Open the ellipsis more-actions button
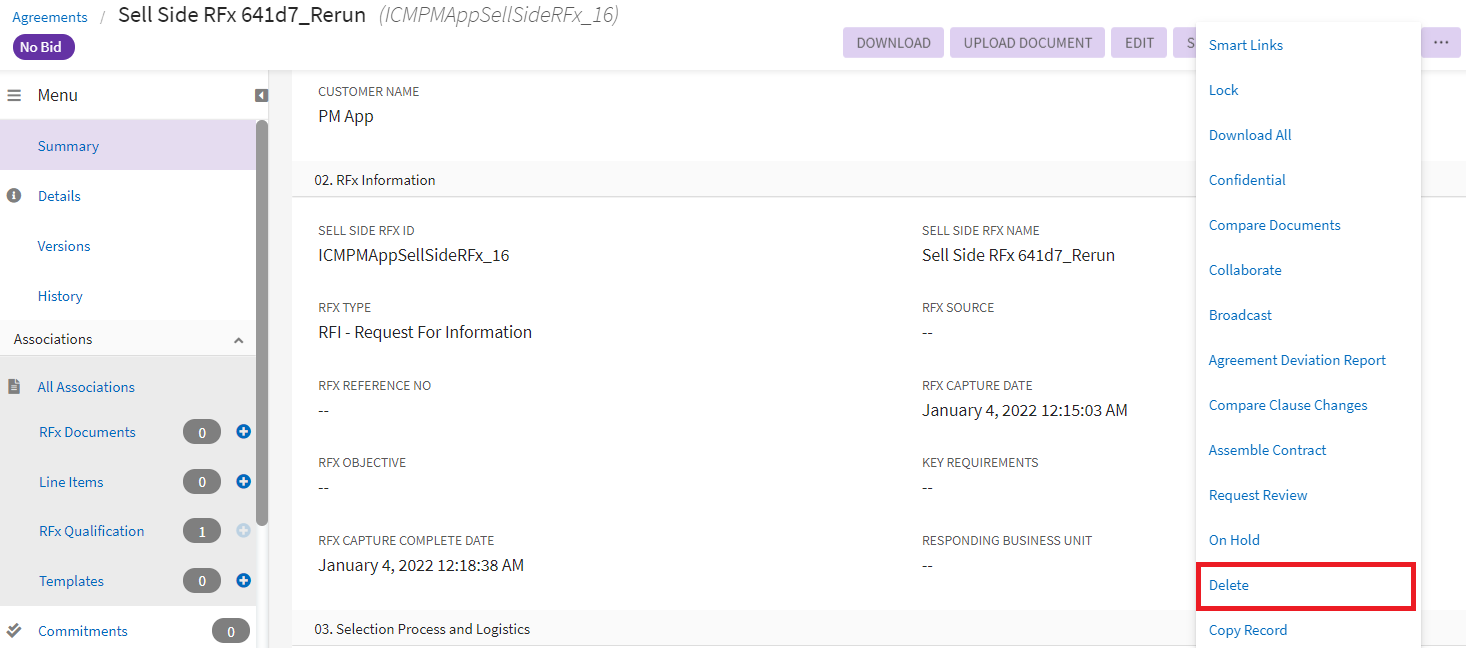Screen dimensions: 1466x648 coord(1440,43)
